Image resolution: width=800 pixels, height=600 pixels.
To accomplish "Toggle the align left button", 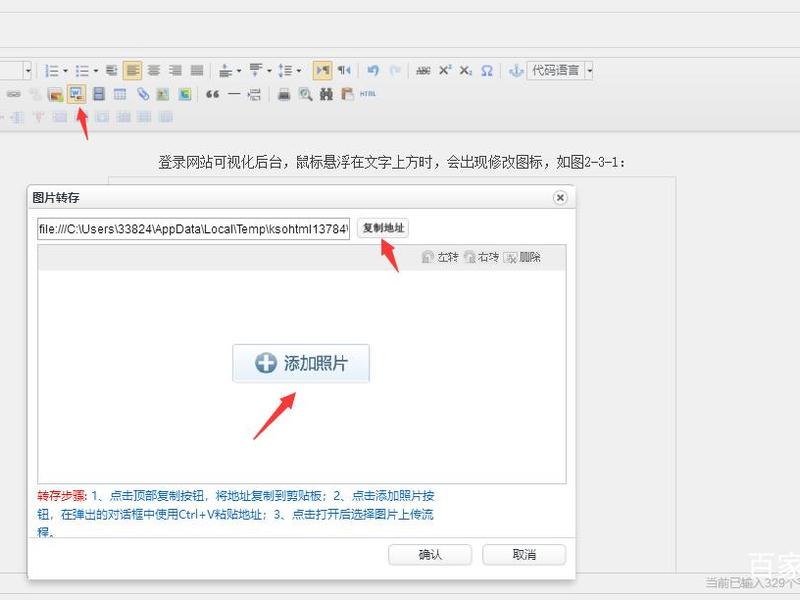I will coord(133,70).
